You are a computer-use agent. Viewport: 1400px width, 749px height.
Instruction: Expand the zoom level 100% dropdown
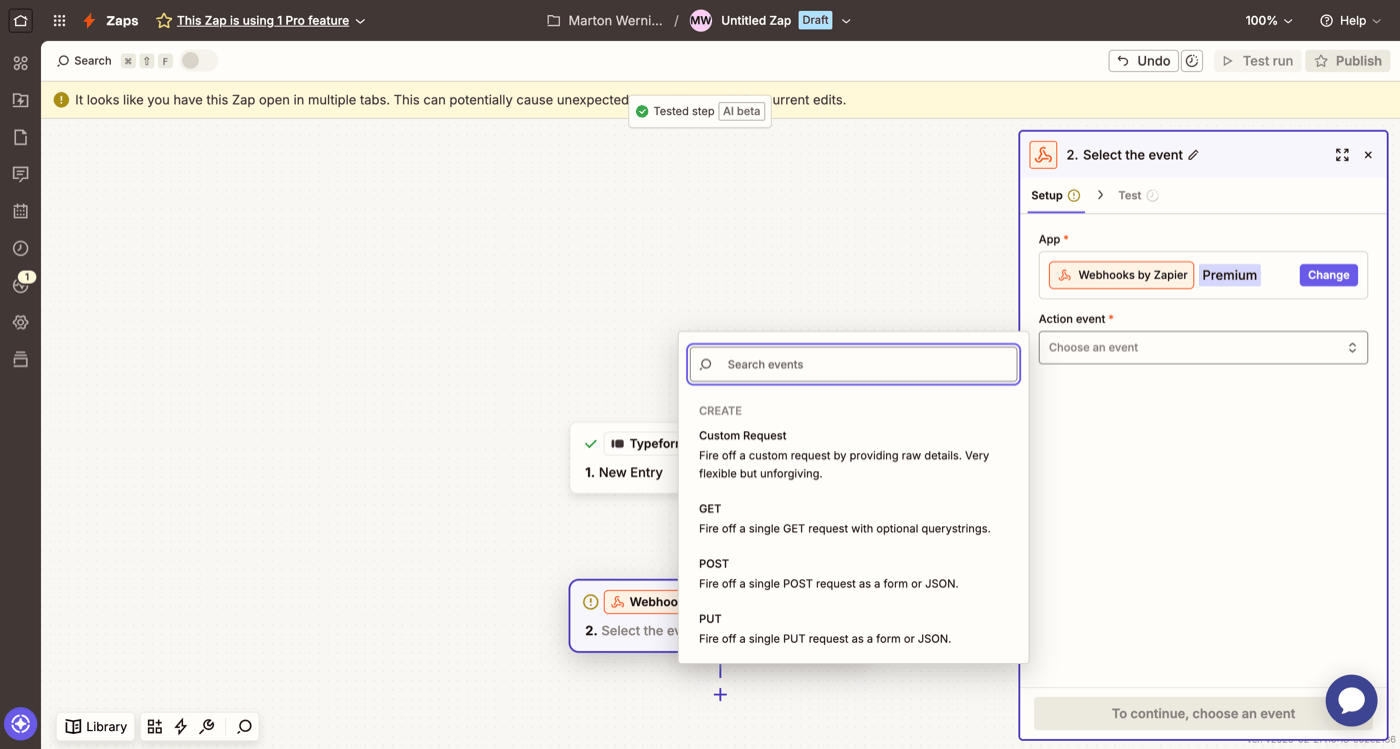click(x=1267, y=20)
